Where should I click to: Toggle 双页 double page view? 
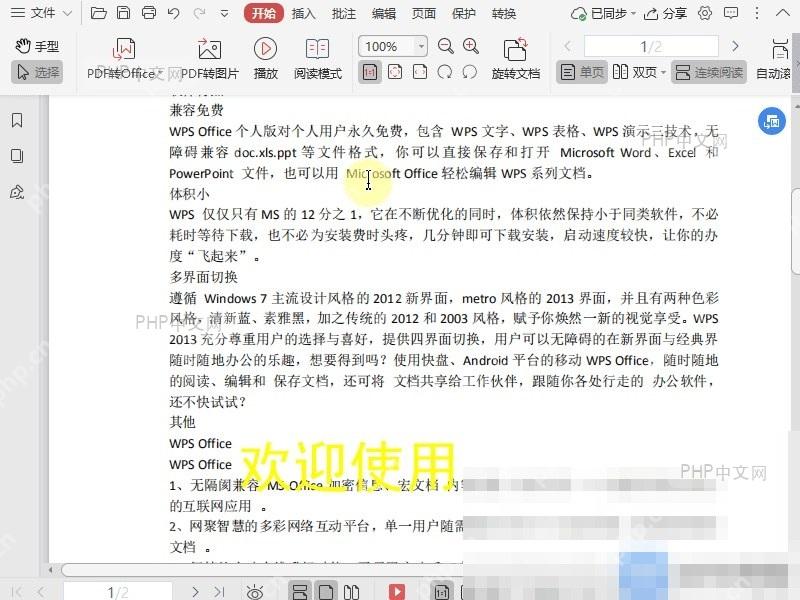point(635,72)
